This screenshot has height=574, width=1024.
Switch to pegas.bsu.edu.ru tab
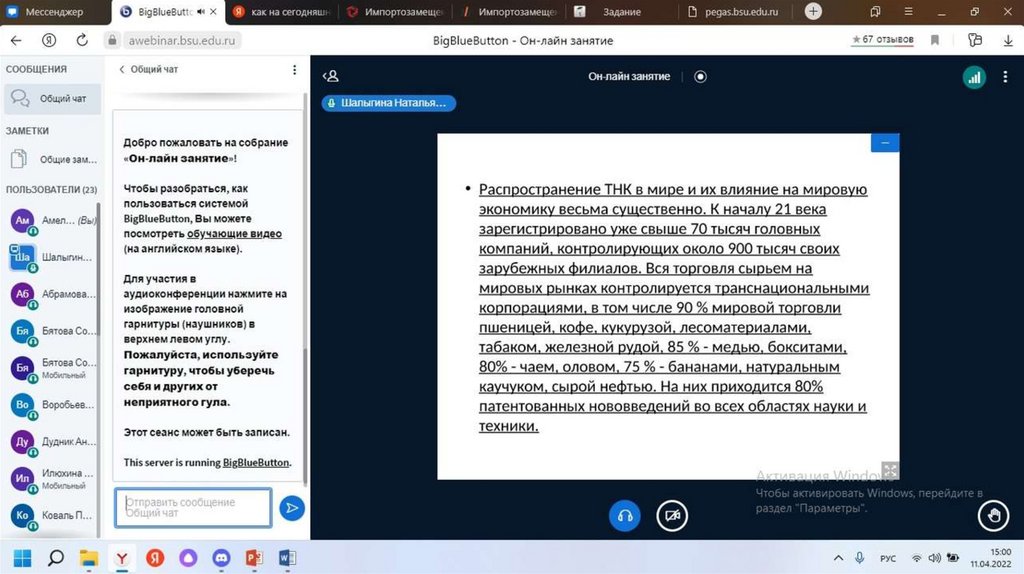tap(735, 12)
